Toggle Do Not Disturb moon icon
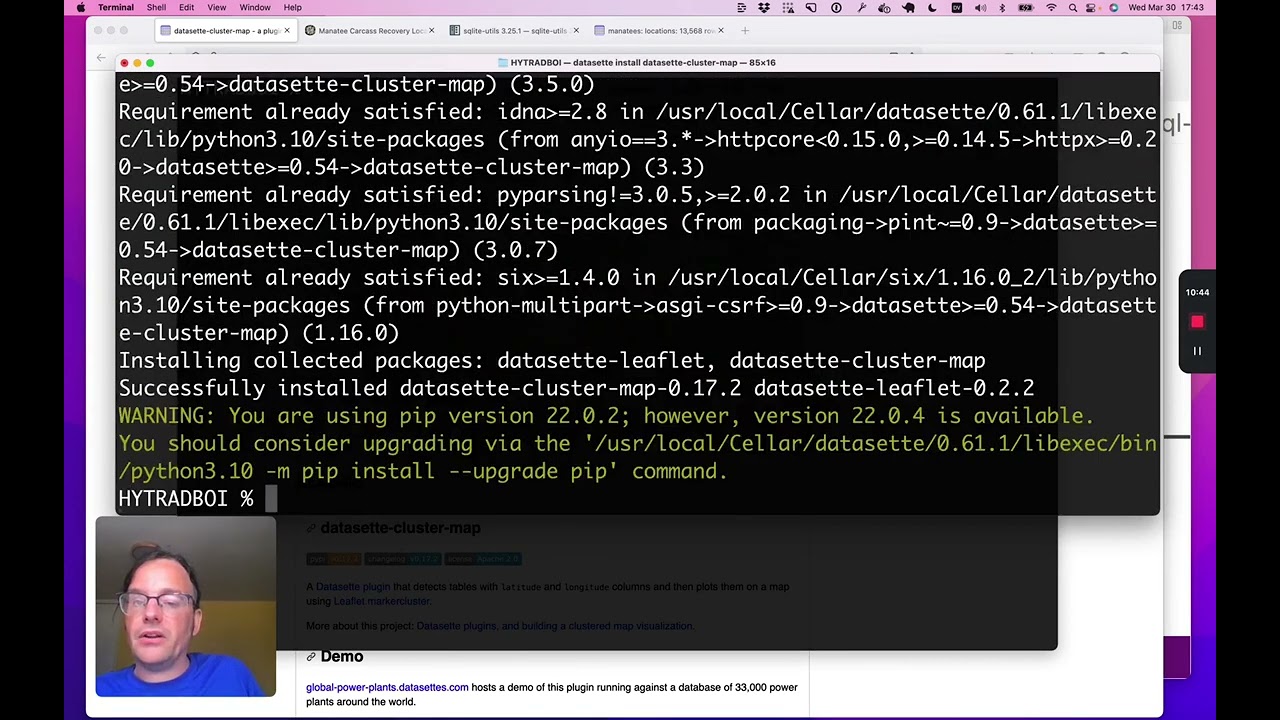The width and height of the screenshot is (1280, 720). [x=932, y=8]
